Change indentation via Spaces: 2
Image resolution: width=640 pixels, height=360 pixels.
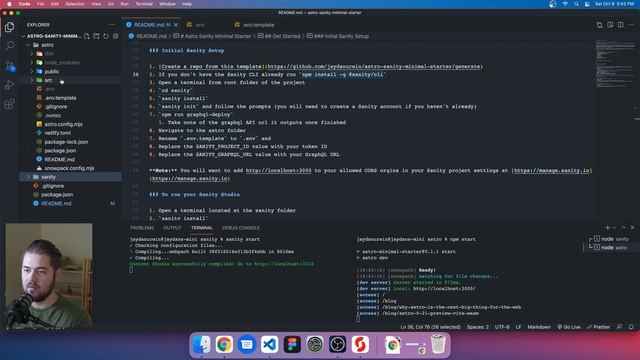[478, 327]
